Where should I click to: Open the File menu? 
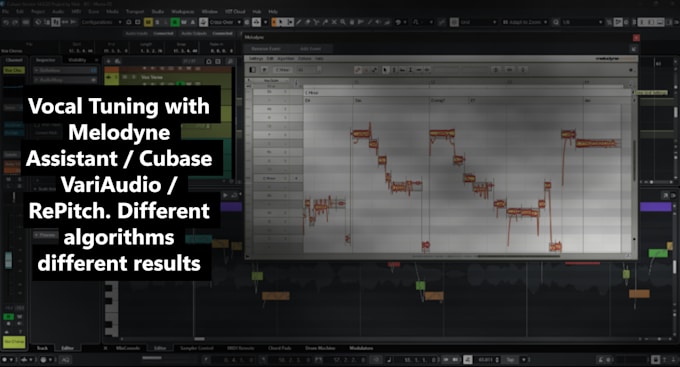coord(6,12)
